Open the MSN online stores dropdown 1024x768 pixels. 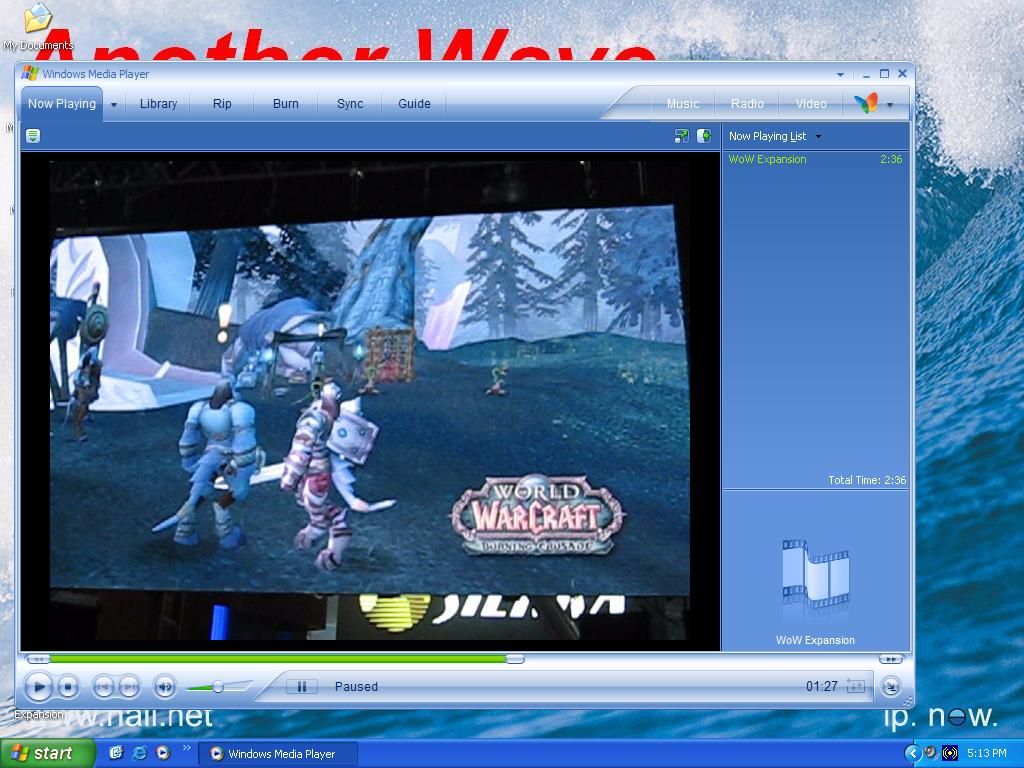click(889, 104)
